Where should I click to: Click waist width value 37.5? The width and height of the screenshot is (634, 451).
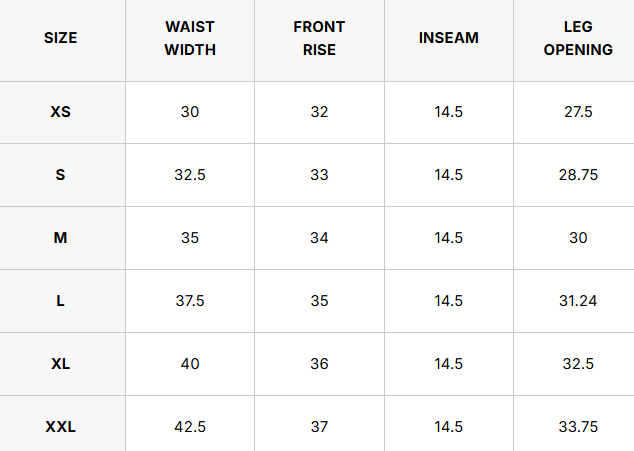(x=190, y=301)
